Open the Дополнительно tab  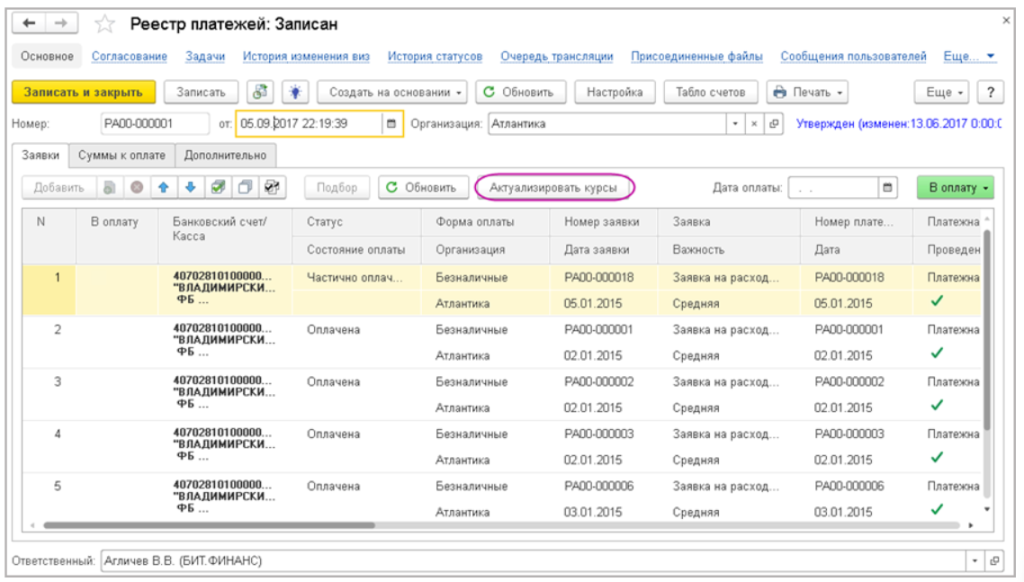pyautogui.click(x=225, y=155)
